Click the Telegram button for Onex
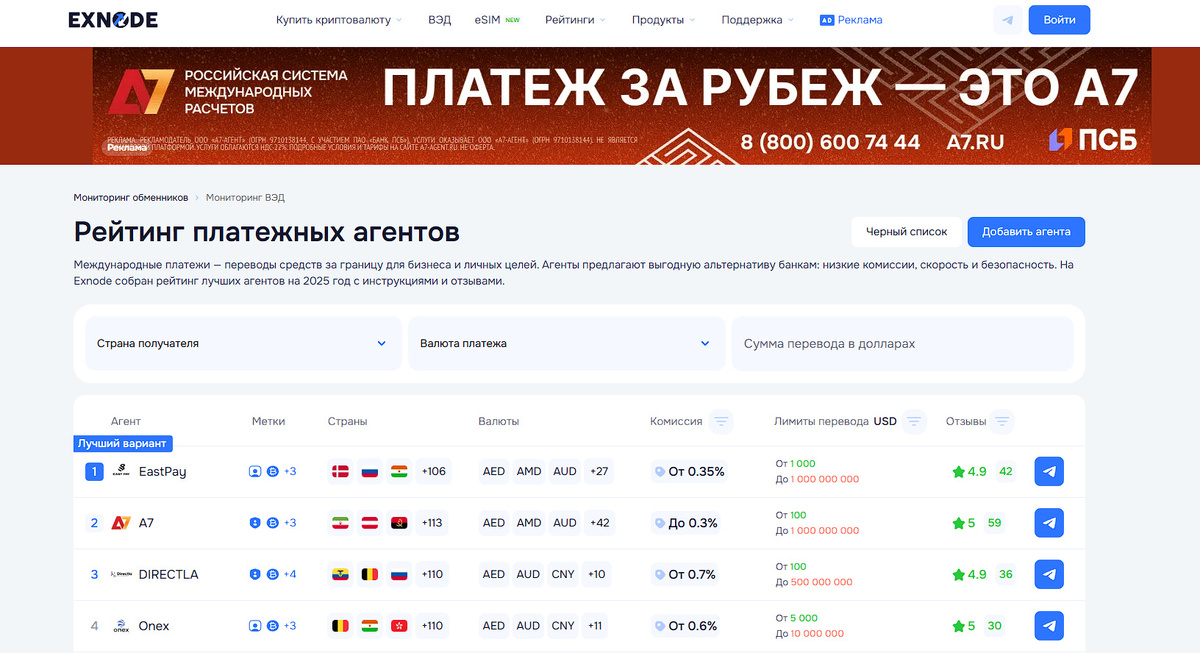Viewport: 1200px width, 653px height. coord(1049,626)
